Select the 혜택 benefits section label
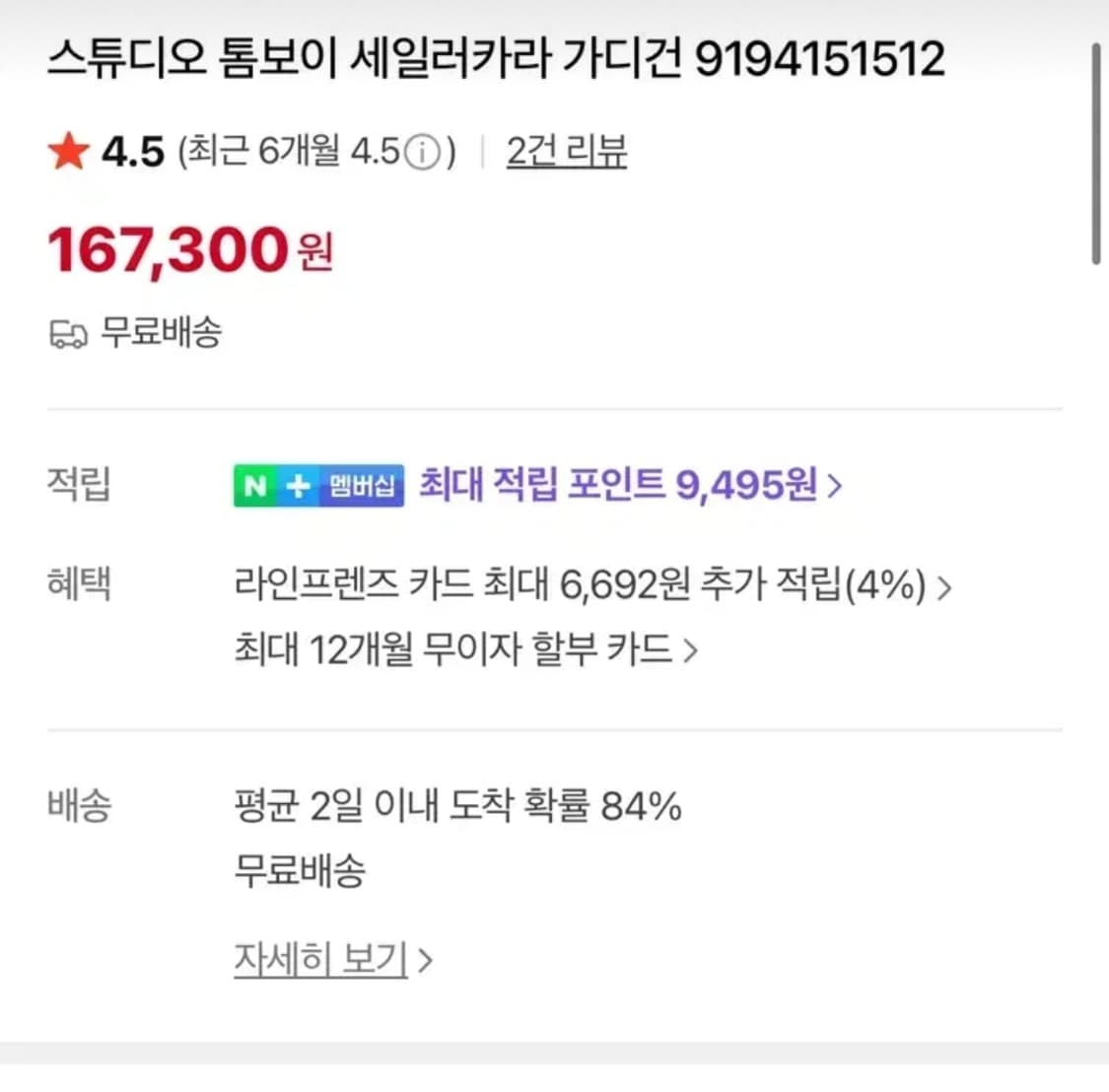 (78, 585)
